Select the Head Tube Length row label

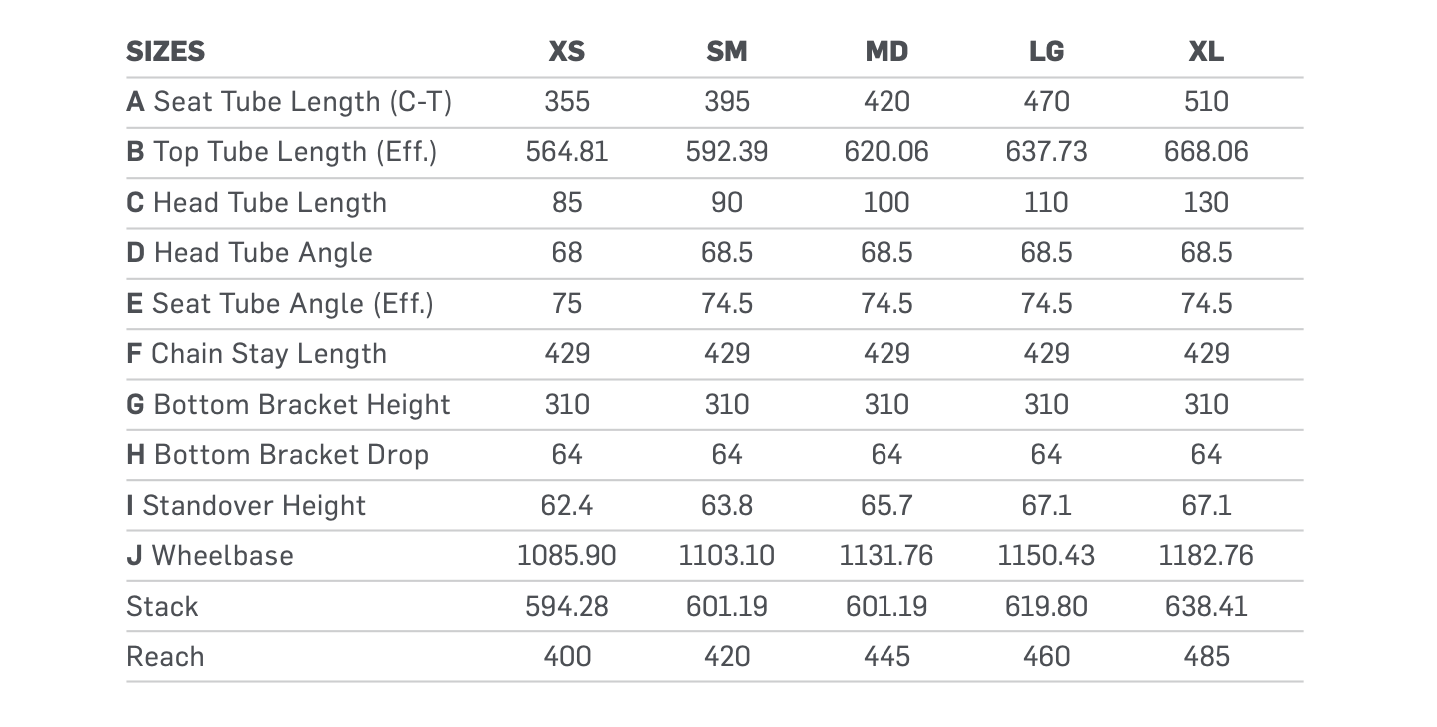tap(257, 203)
